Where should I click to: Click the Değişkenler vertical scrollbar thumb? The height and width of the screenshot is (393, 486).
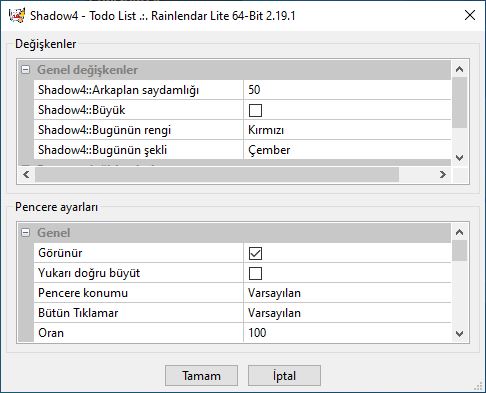(x=459, y=102)
